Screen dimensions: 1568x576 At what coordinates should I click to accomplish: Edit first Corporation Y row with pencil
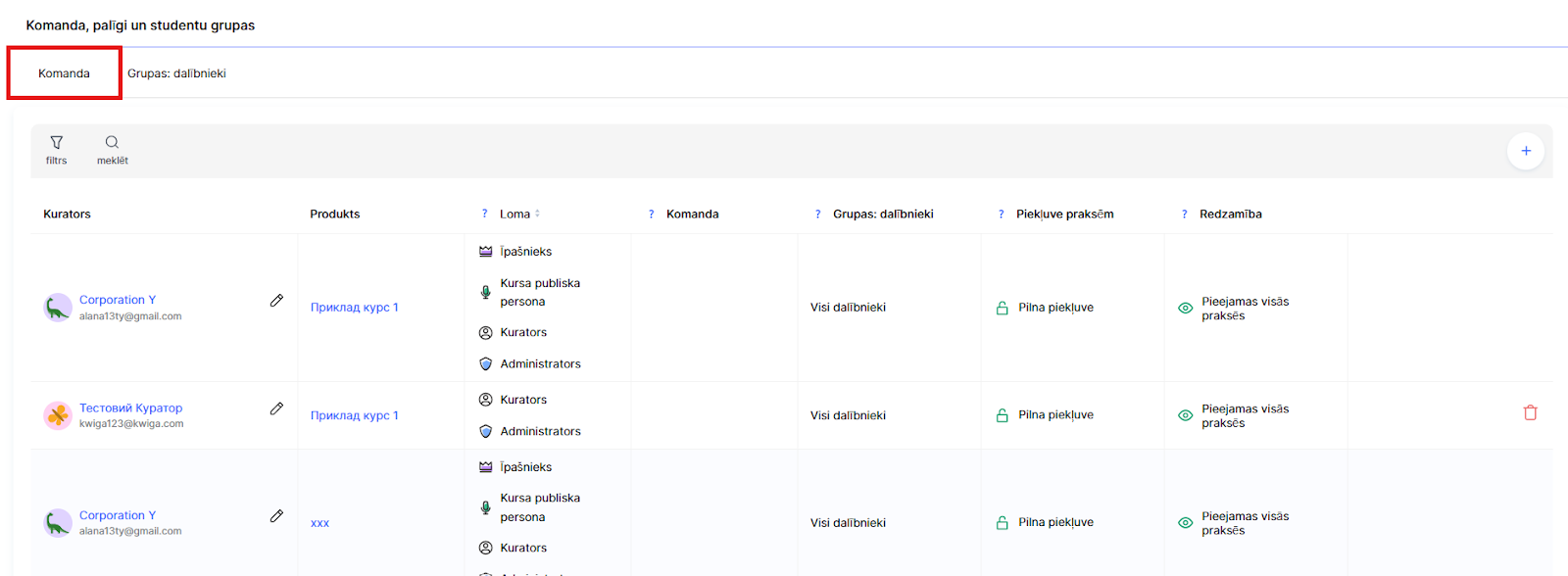[276, 301]
